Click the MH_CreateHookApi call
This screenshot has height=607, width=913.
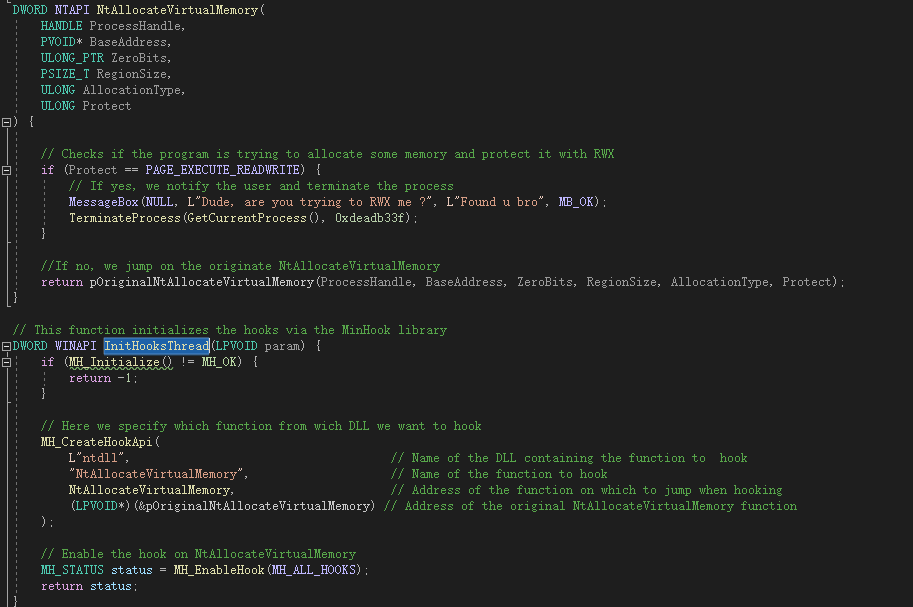pos(96,442)
